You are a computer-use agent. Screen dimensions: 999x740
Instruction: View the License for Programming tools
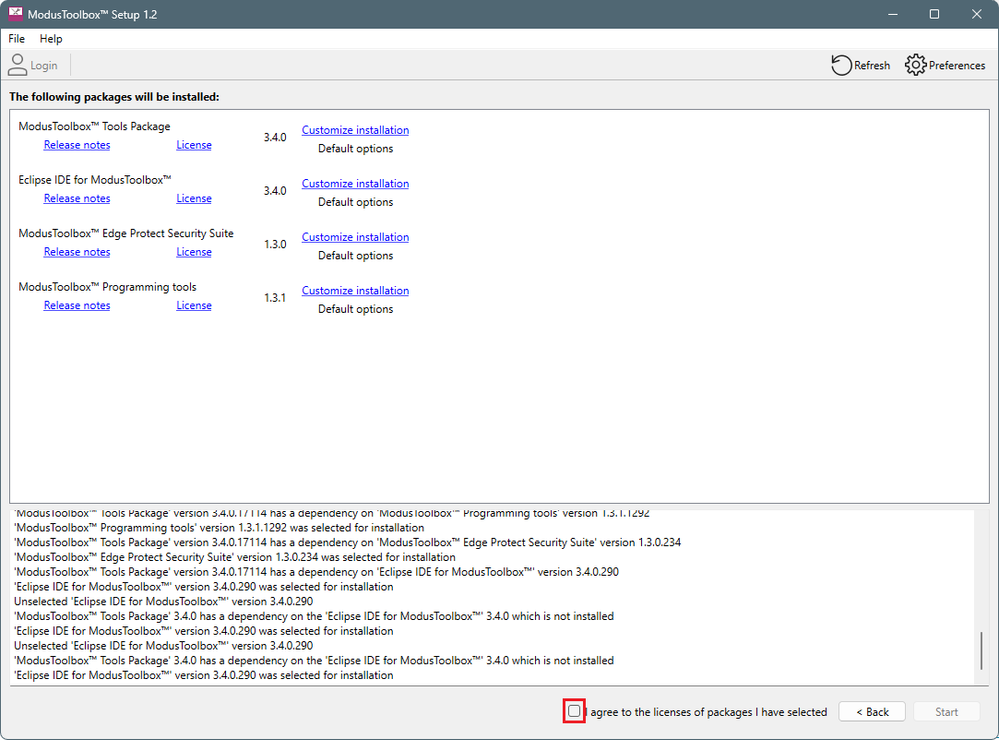(x=193, y=305)
